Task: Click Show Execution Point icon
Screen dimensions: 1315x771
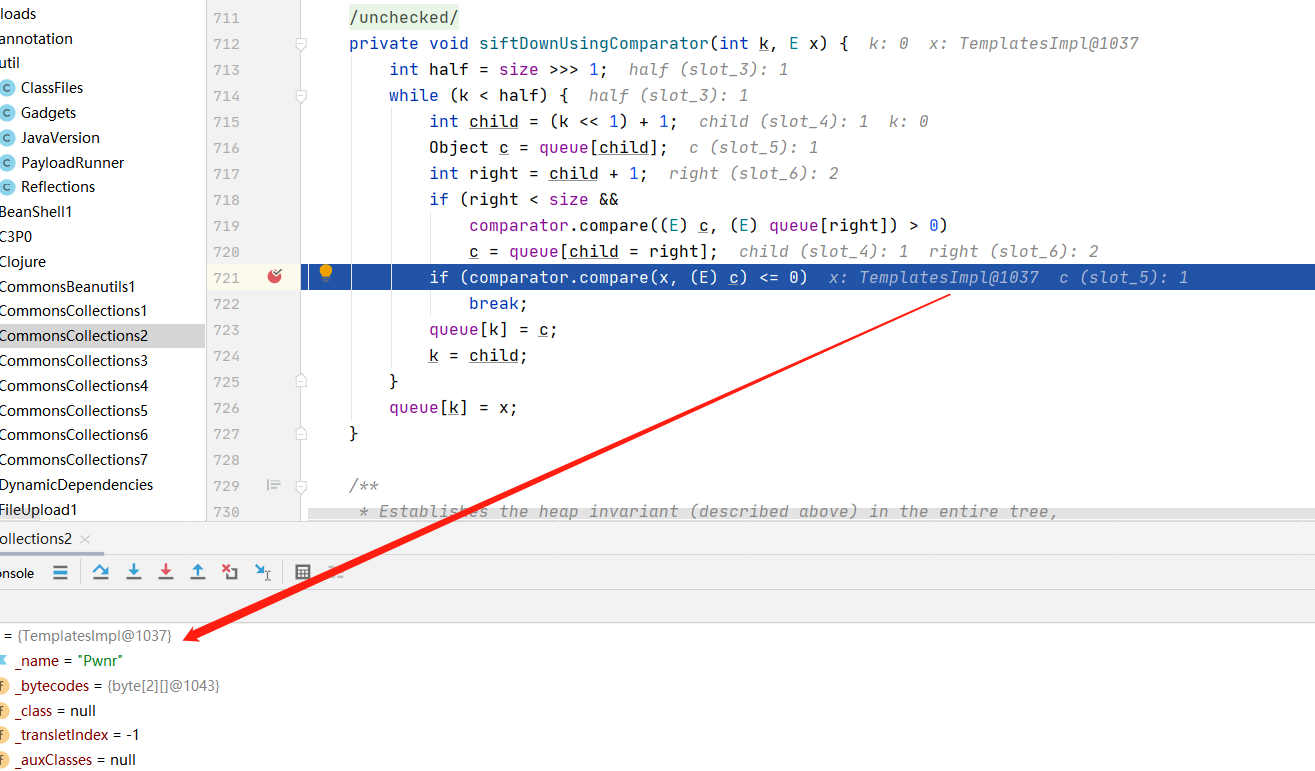Action: [x=60, y=573]
